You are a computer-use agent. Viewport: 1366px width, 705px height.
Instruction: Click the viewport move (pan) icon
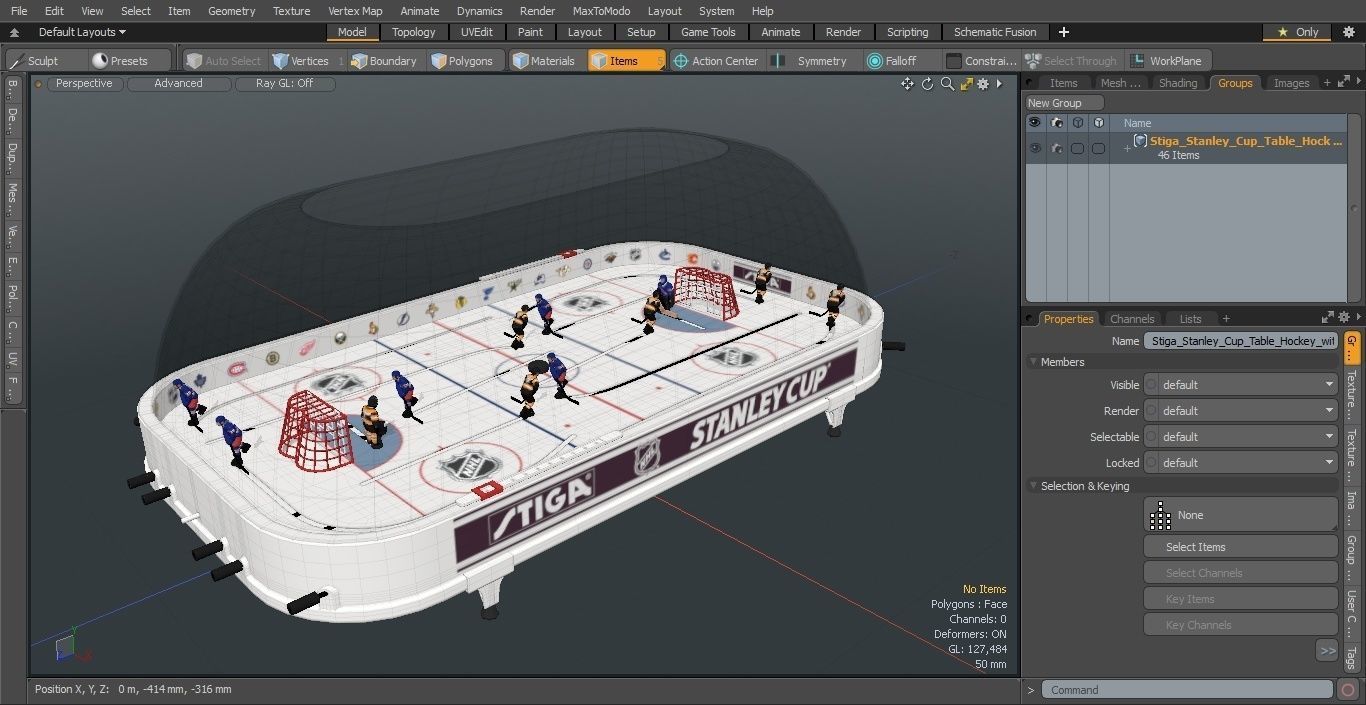907,84
